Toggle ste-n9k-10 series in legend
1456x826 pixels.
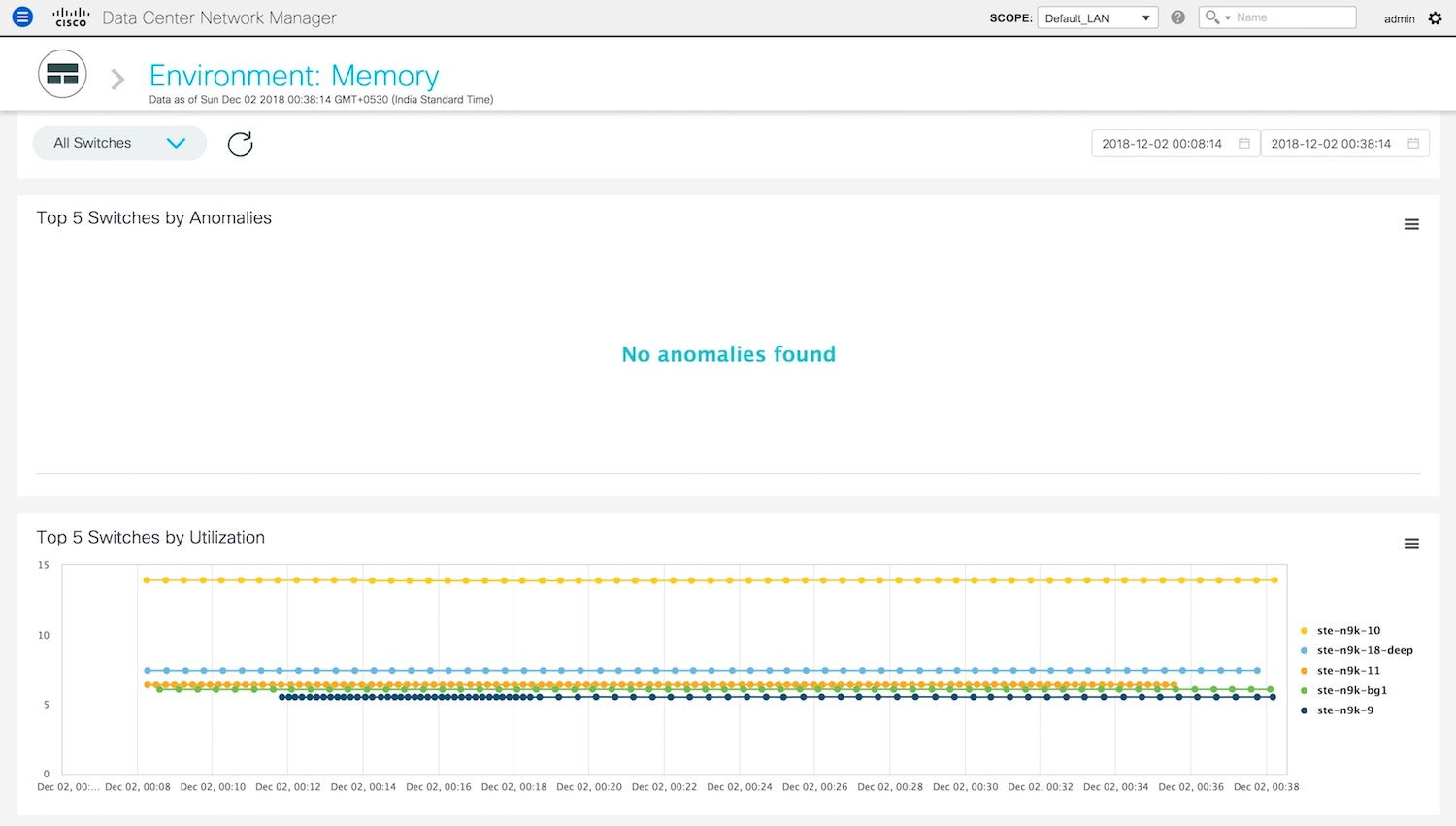click(1347, 631)
